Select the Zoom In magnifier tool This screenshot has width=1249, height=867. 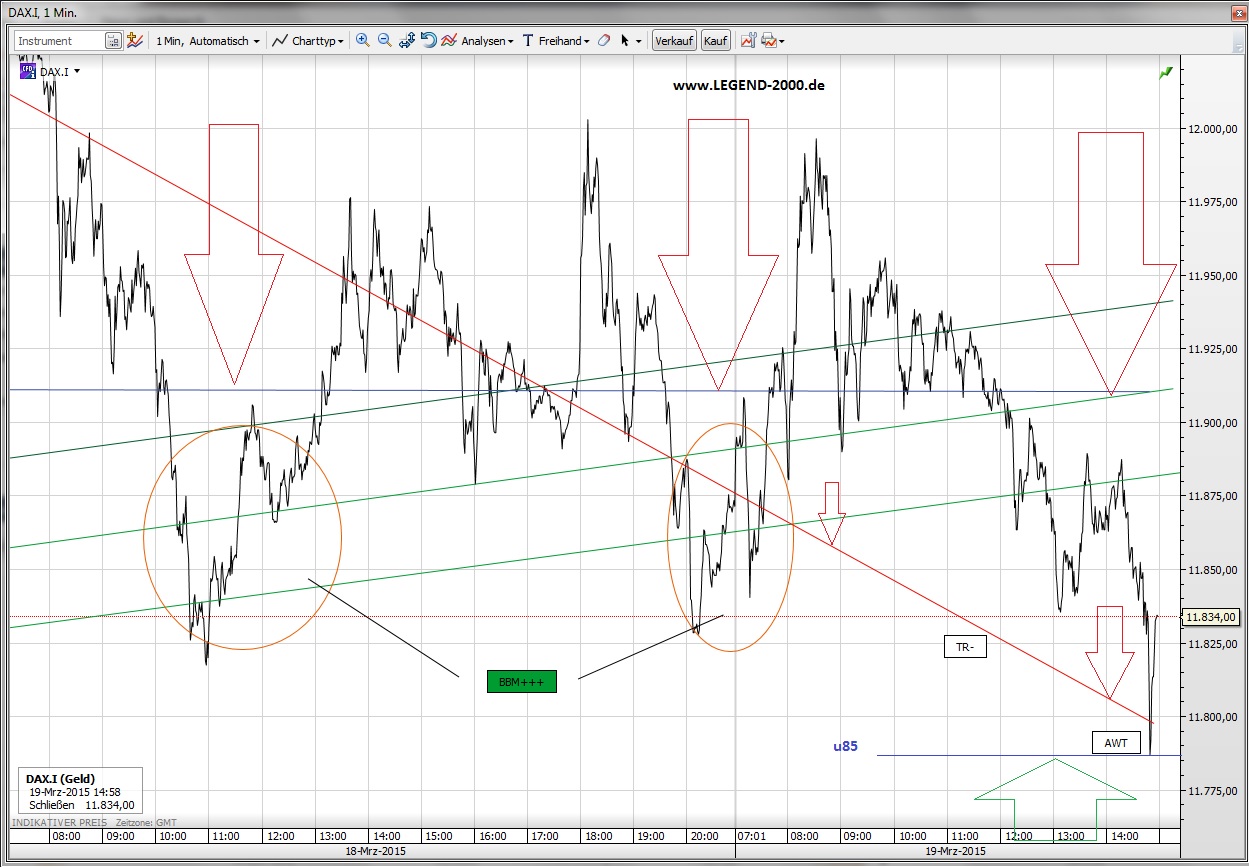pyautogui.click(x=362, y=40)
